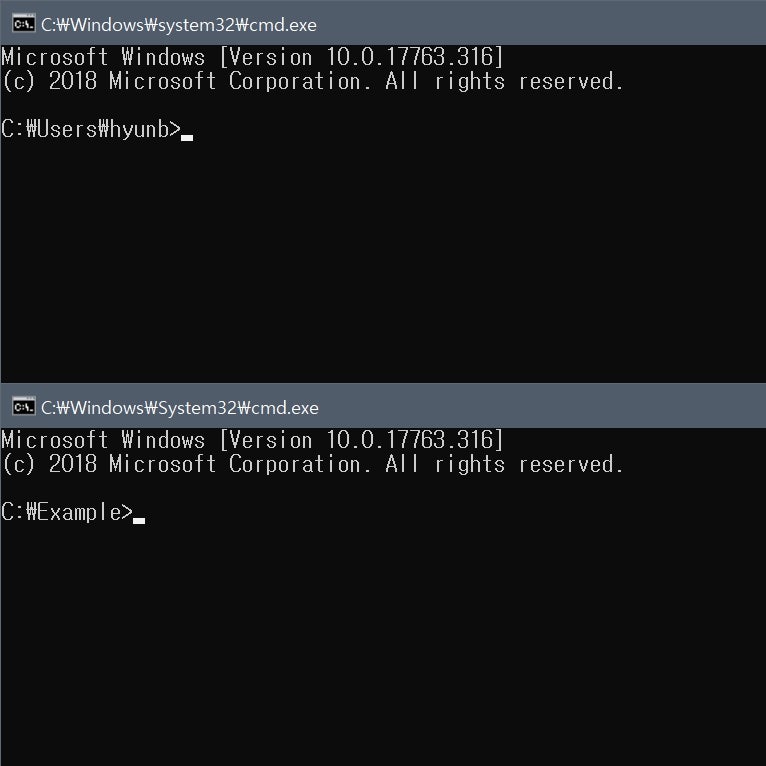Click the version number 10.0.17763.316 in the top window
The width and height of the screenshot is (766, 766).
pyautogui.click(x=409, y=57)
